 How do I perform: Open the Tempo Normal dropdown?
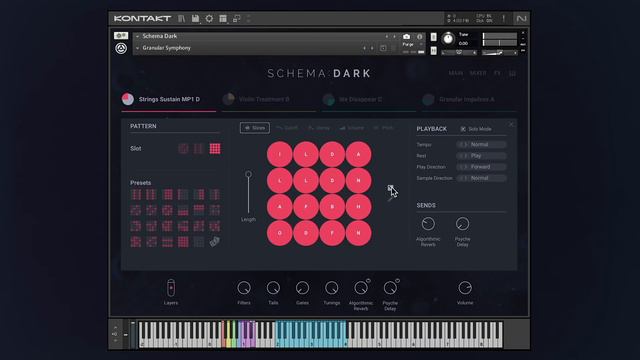coord(482,144)
